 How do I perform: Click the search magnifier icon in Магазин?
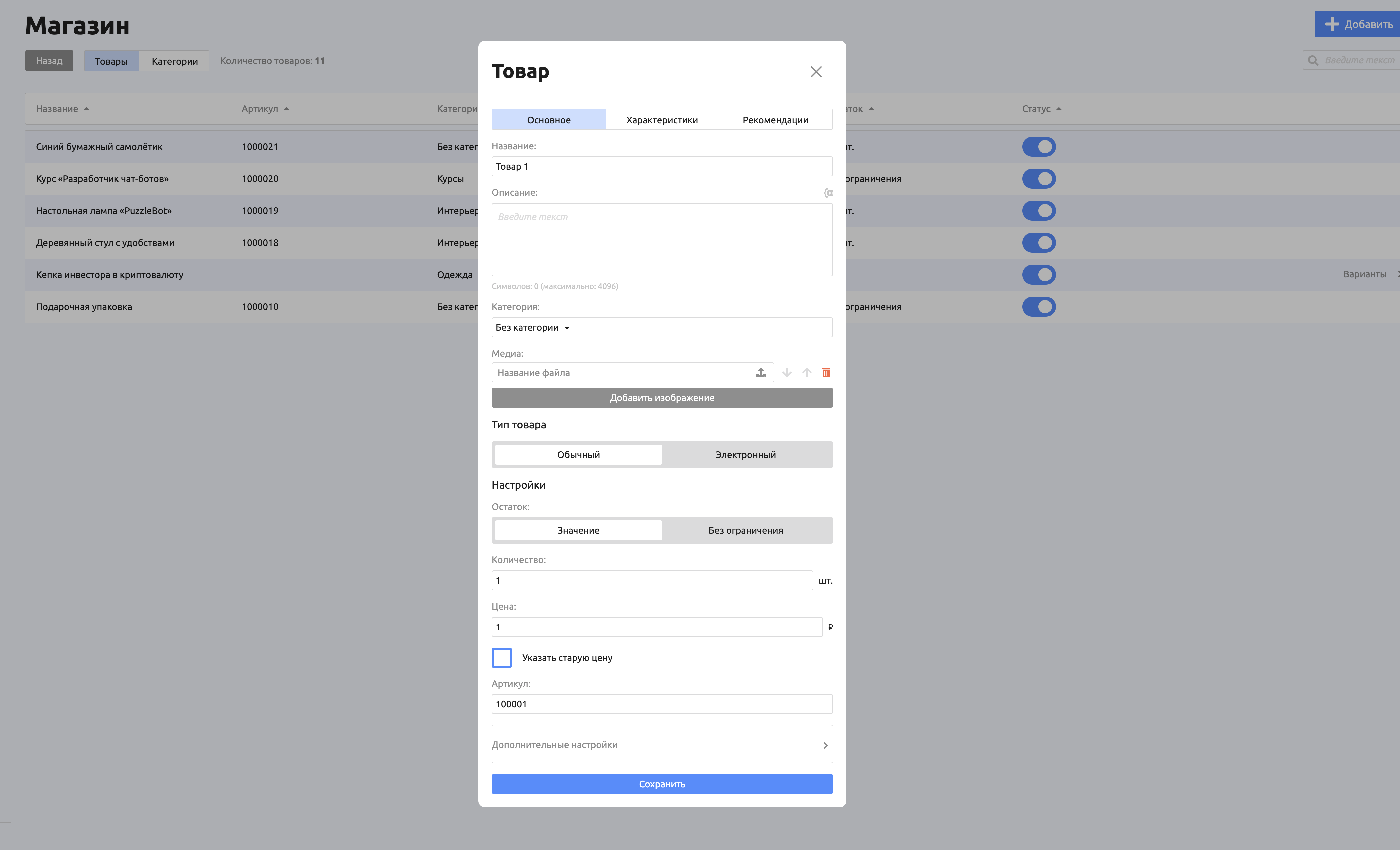coord(1313,60)
